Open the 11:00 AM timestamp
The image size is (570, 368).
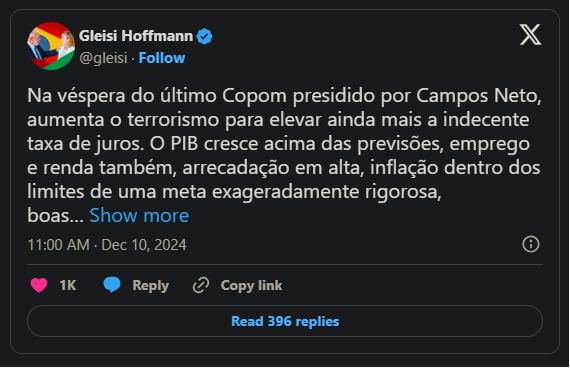pos(59,245)
